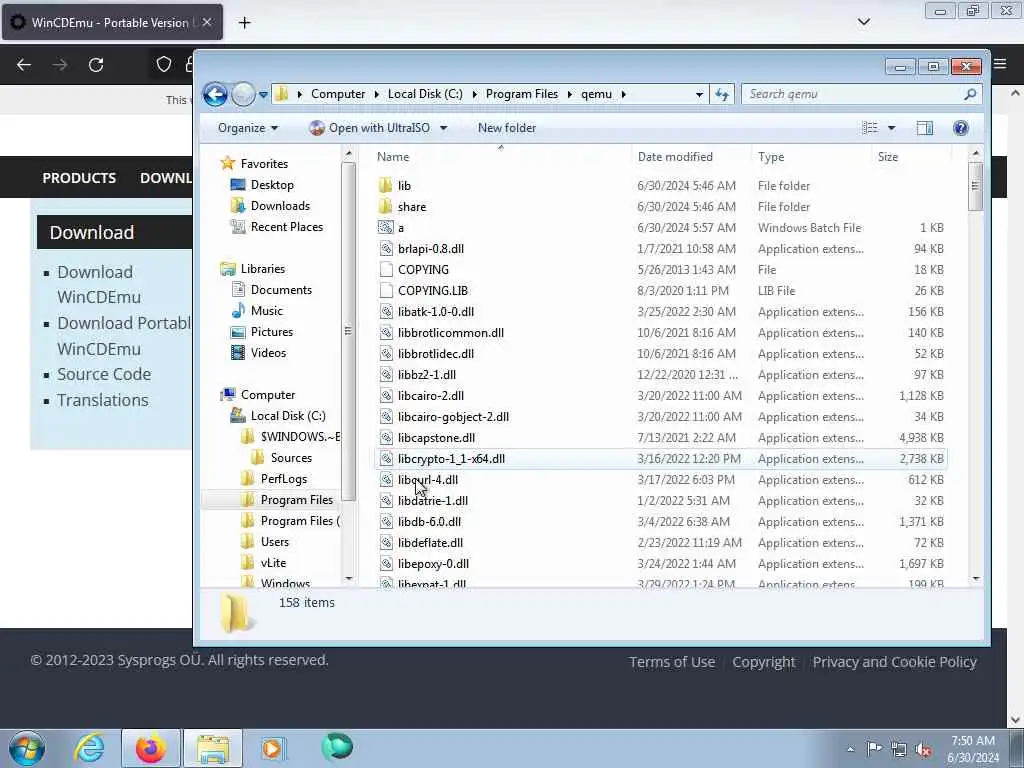Open Documents library
The image size is (1024, 768).
[x=281, y=290]
